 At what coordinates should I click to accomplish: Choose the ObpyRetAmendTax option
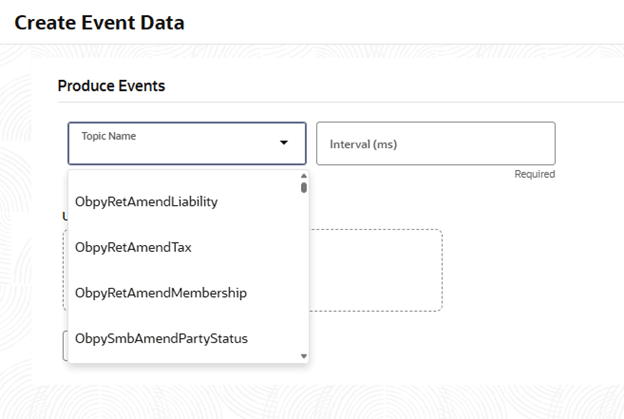[x=188, y=247]
